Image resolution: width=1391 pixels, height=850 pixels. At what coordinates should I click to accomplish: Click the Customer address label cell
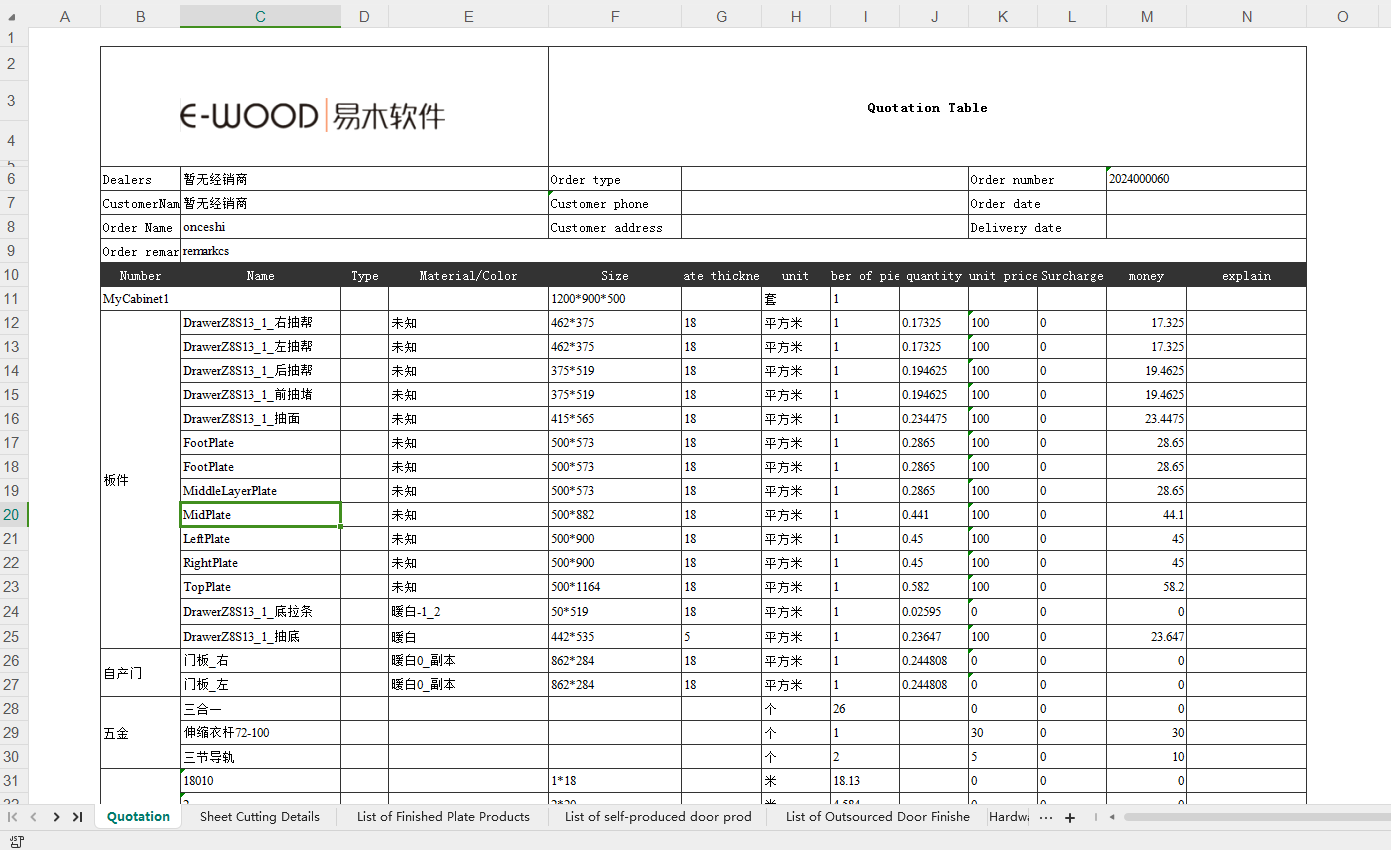pyautogui.click(x=615, y=227)
